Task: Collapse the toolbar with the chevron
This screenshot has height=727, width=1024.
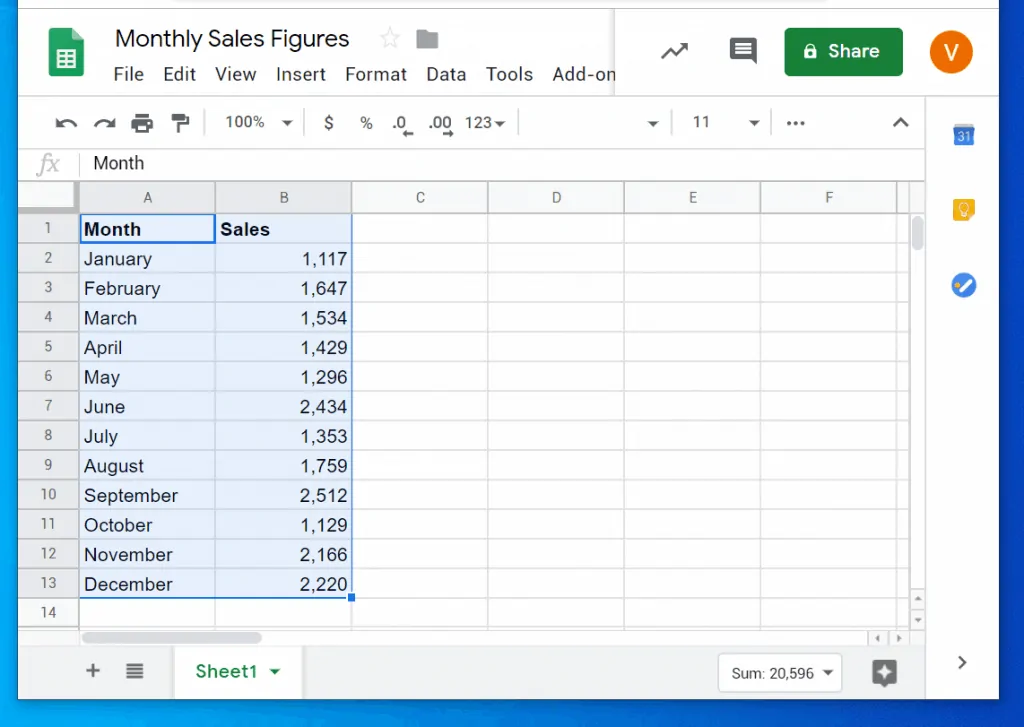Action: tap(900, 122)
